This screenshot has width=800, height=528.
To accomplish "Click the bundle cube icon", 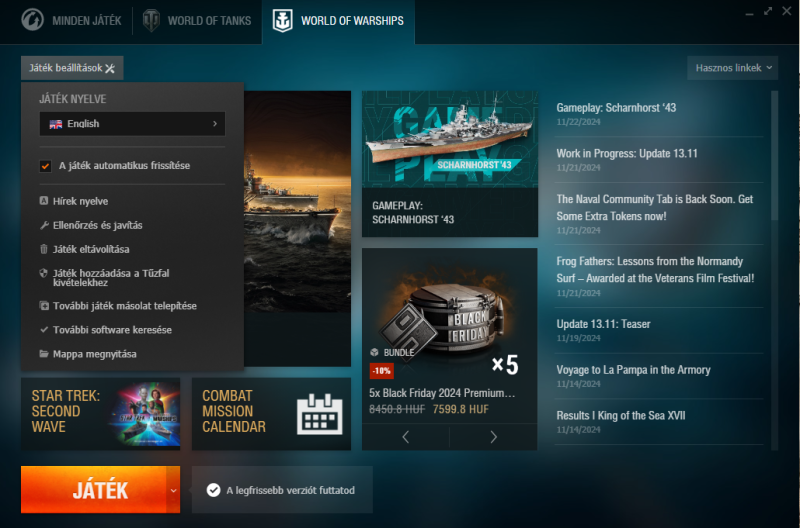I will tap(374, 352).
